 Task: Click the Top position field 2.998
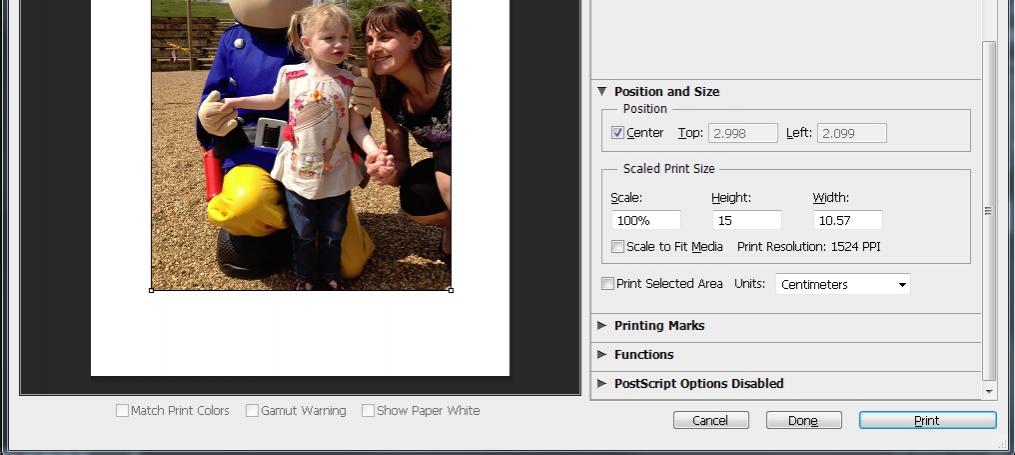pyautogui.click(x=743, y=133)
